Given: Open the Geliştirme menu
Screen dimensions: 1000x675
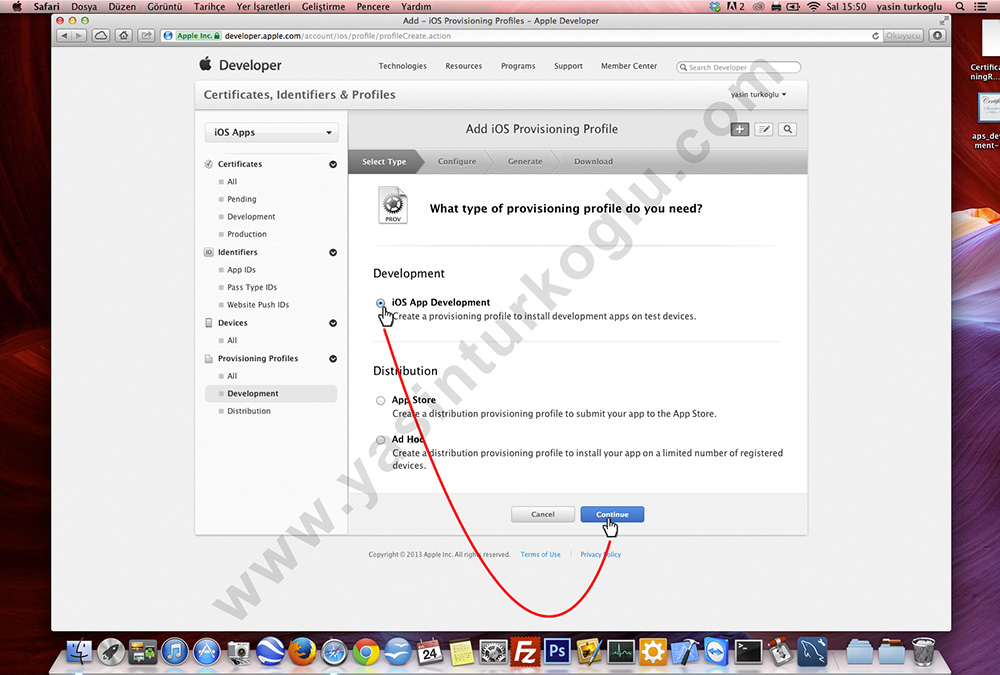Looking at the screenshot, I should tap(323, 6).
